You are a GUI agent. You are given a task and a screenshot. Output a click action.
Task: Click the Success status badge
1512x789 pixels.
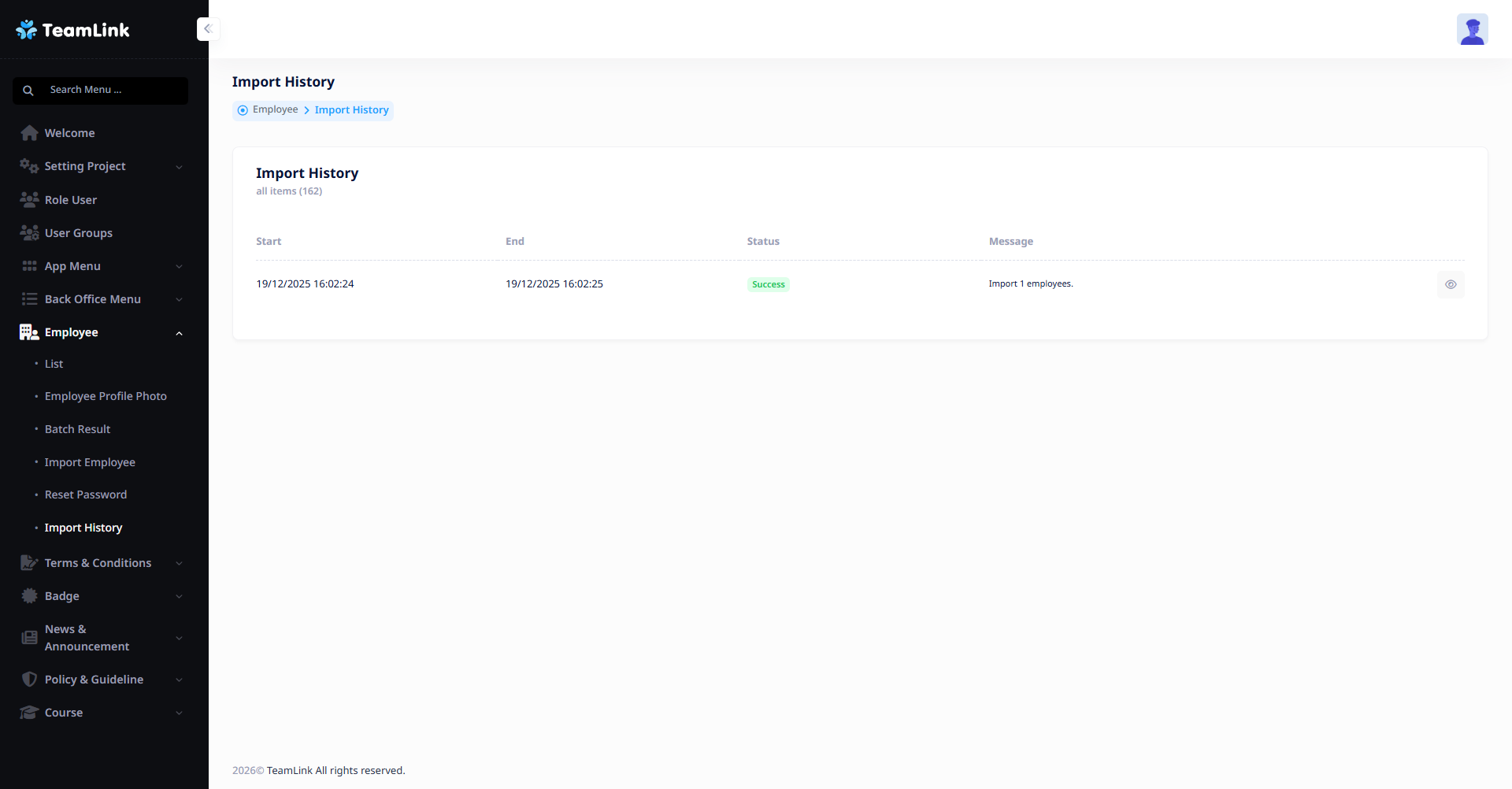click(768, 284)
